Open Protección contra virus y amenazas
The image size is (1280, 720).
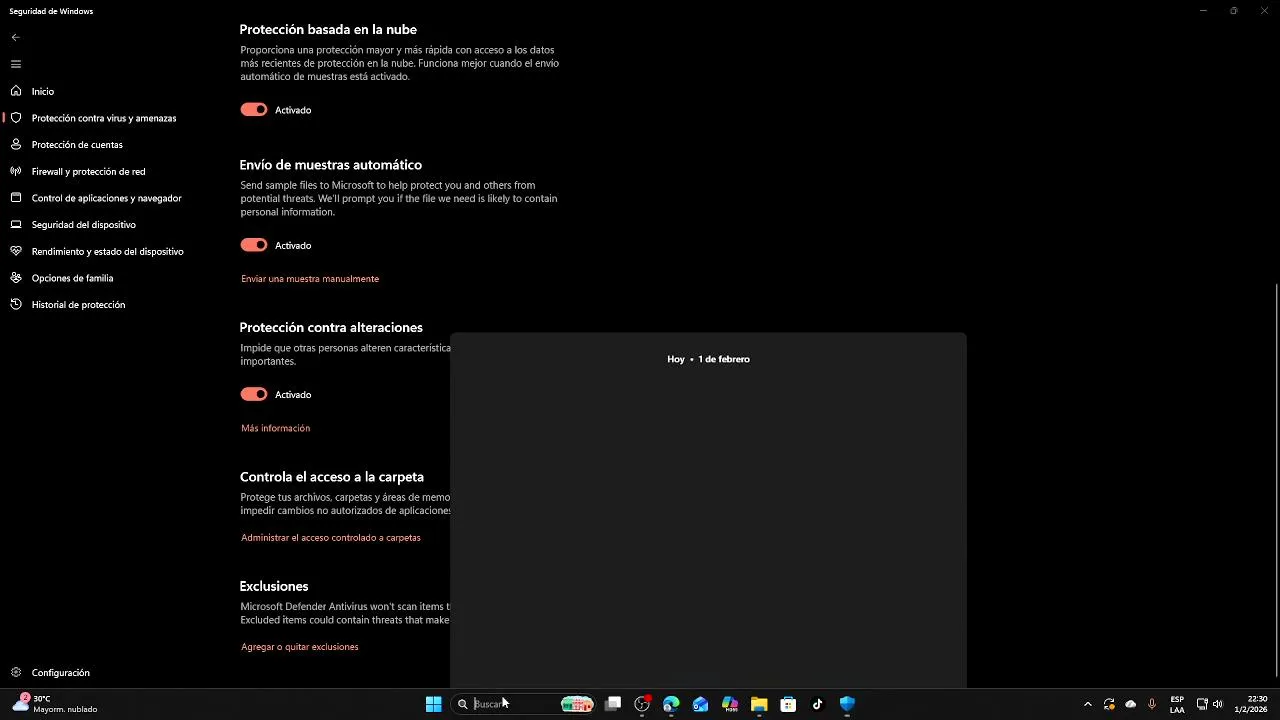click(x=104, y=118)
